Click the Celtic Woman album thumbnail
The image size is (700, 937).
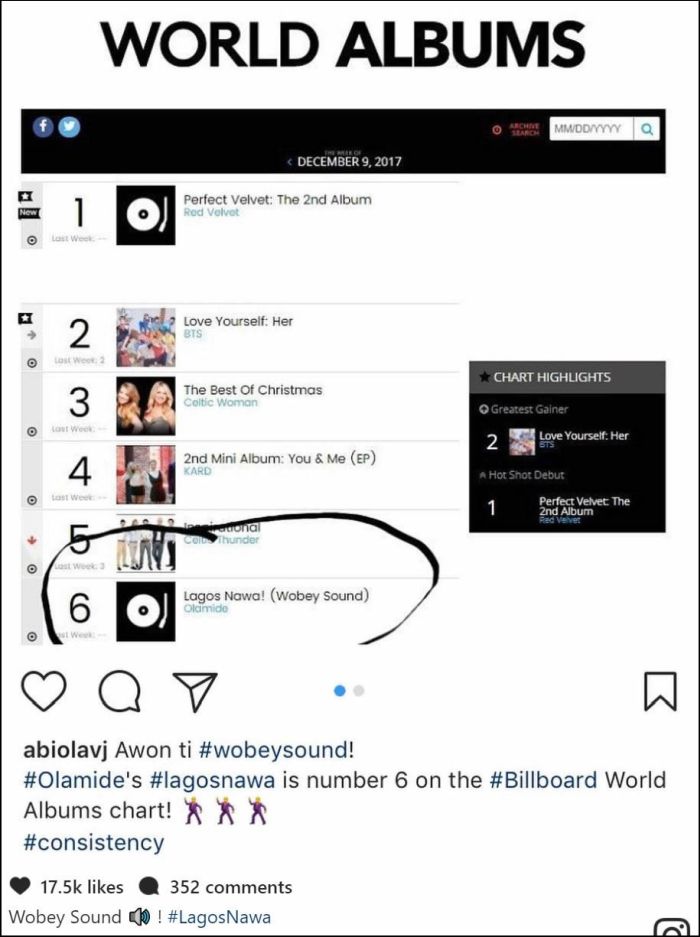coord(145,407)
